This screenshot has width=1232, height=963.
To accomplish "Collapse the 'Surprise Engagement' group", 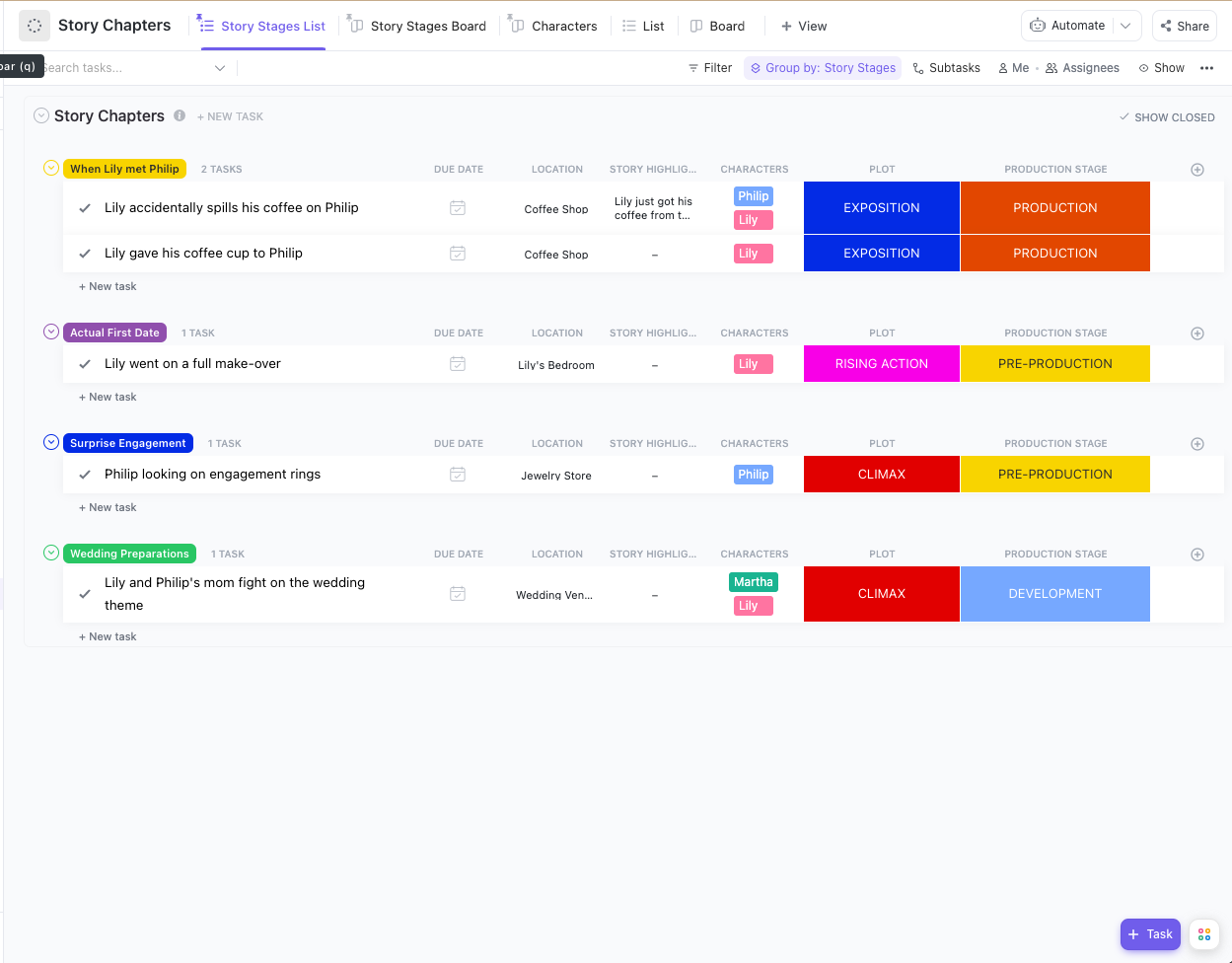I will (x=50, y=442).
